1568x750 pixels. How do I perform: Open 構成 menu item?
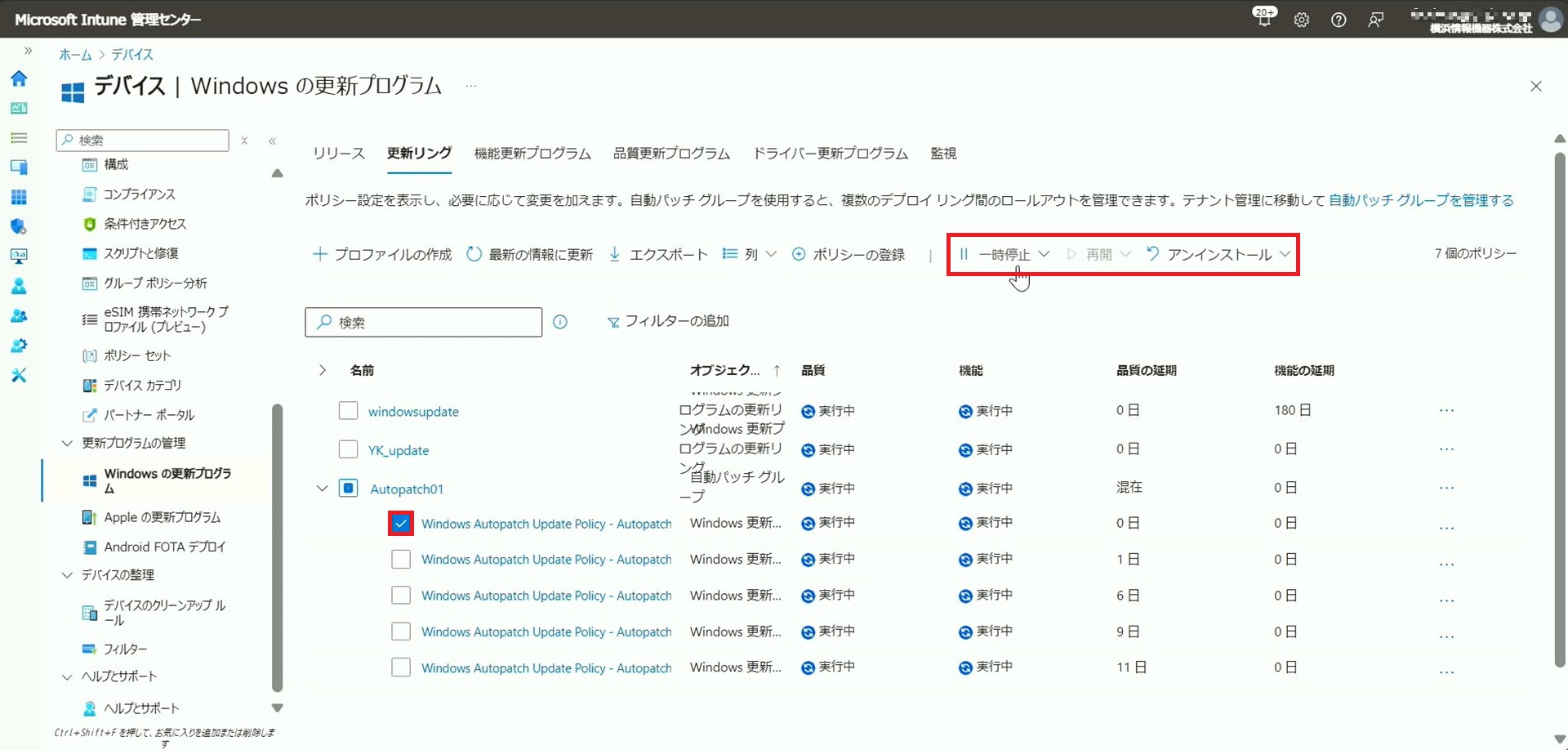116,164
